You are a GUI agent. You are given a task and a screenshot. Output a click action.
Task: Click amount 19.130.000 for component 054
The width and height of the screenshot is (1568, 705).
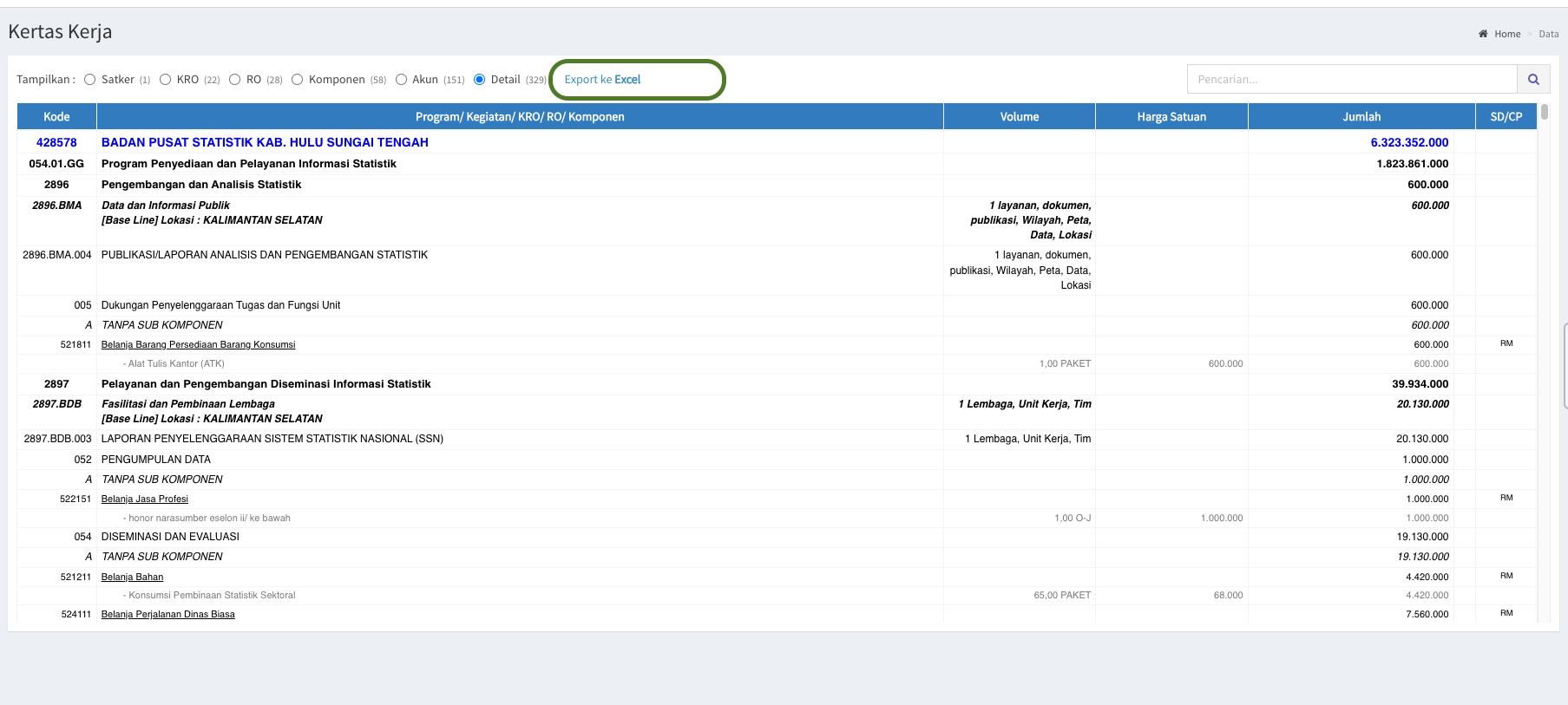(x=1422, y=537)
